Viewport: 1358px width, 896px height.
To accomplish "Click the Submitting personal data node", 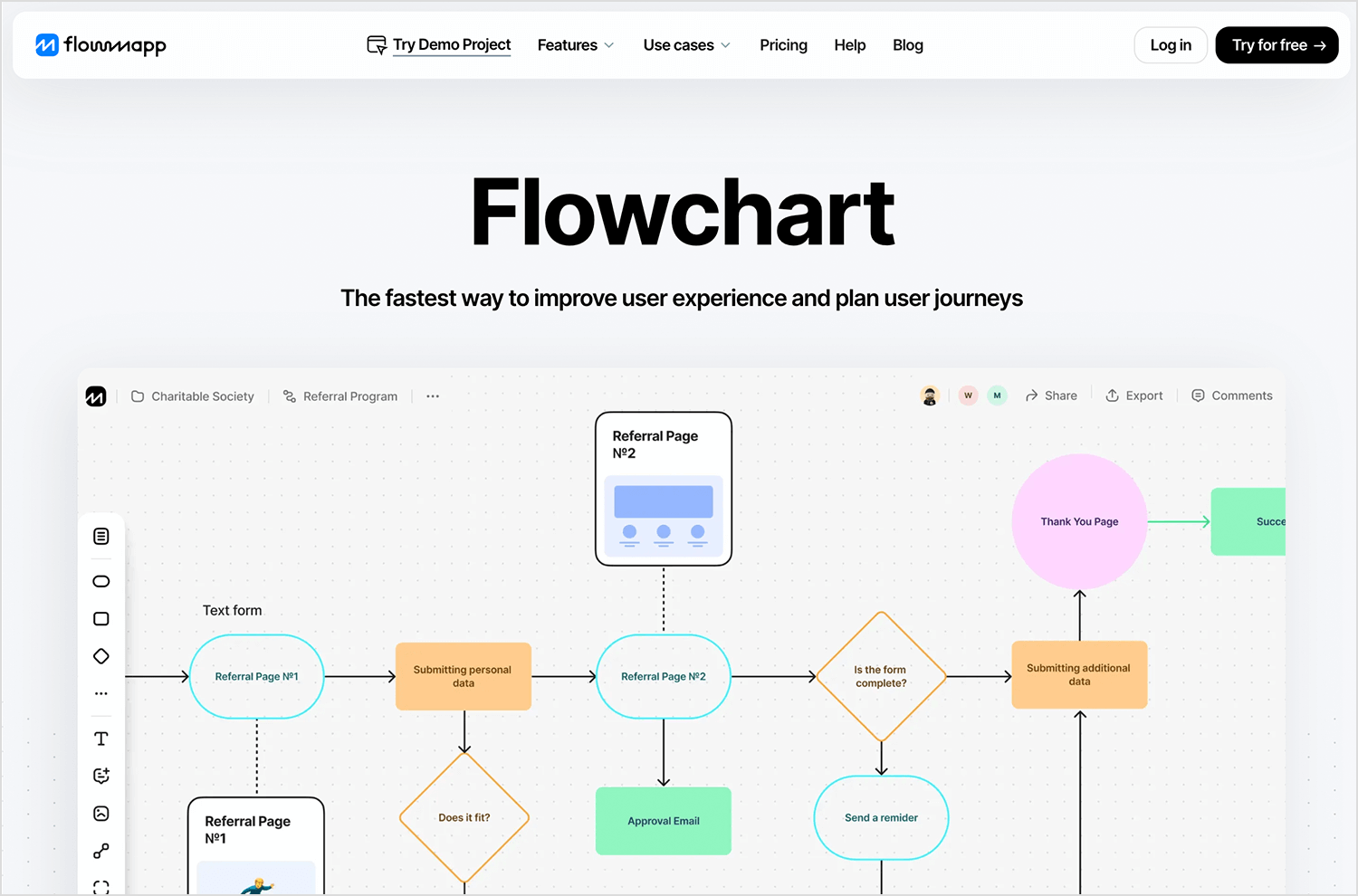I will 464,676.
